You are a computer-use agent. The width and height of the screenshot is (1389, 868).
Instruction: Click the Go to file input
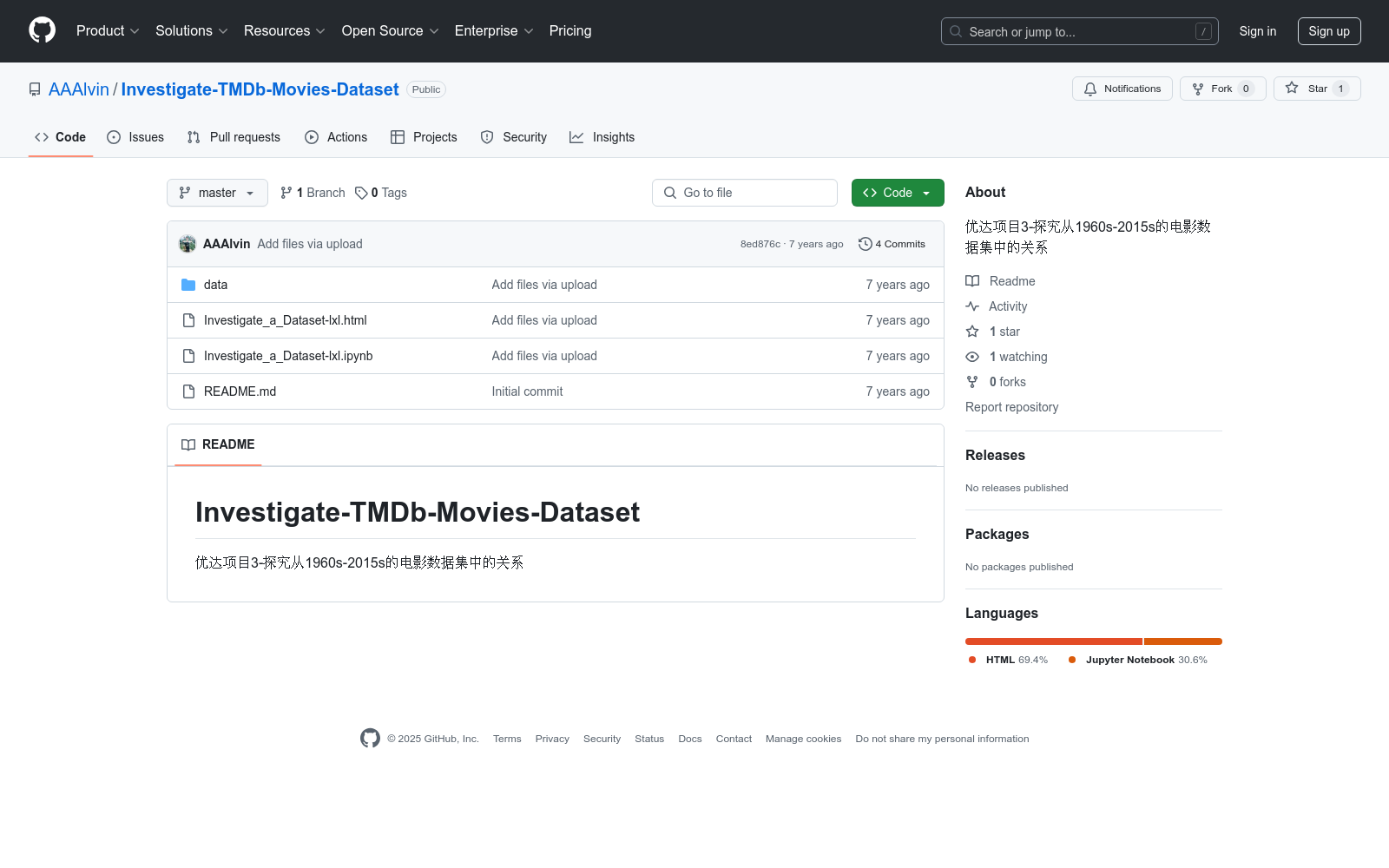coord(745,193)
